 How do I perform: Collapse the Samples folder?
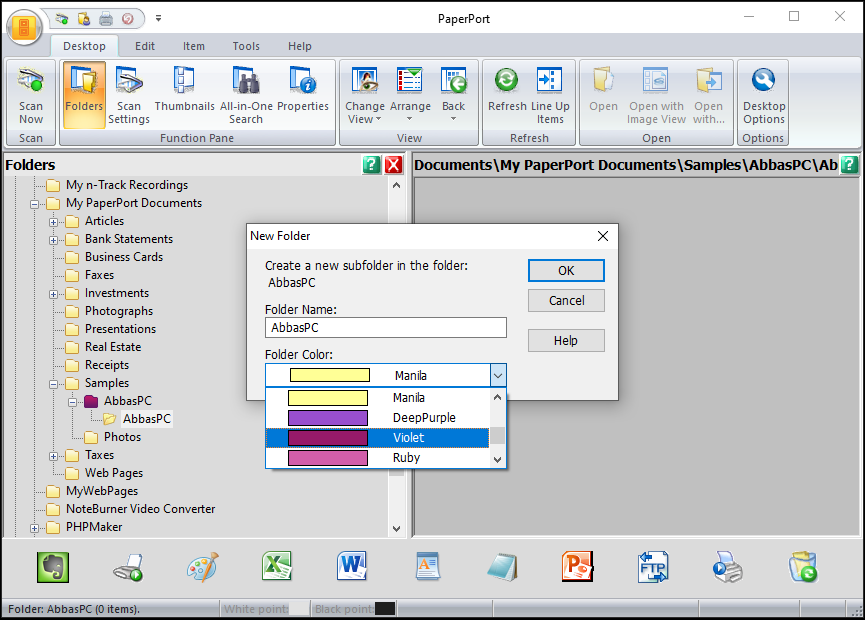click(x=53, y=384)
